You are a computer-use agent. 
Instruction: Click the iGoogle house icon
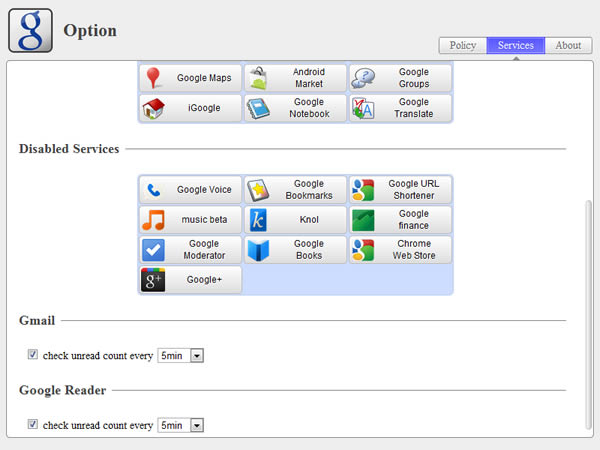153,108
